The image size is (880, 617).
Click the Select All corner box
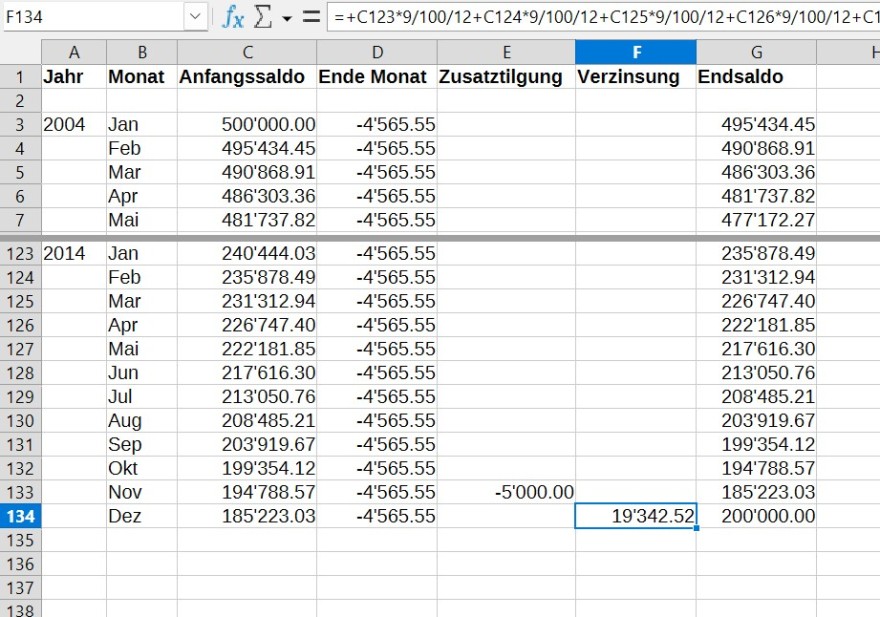point(20,52)
